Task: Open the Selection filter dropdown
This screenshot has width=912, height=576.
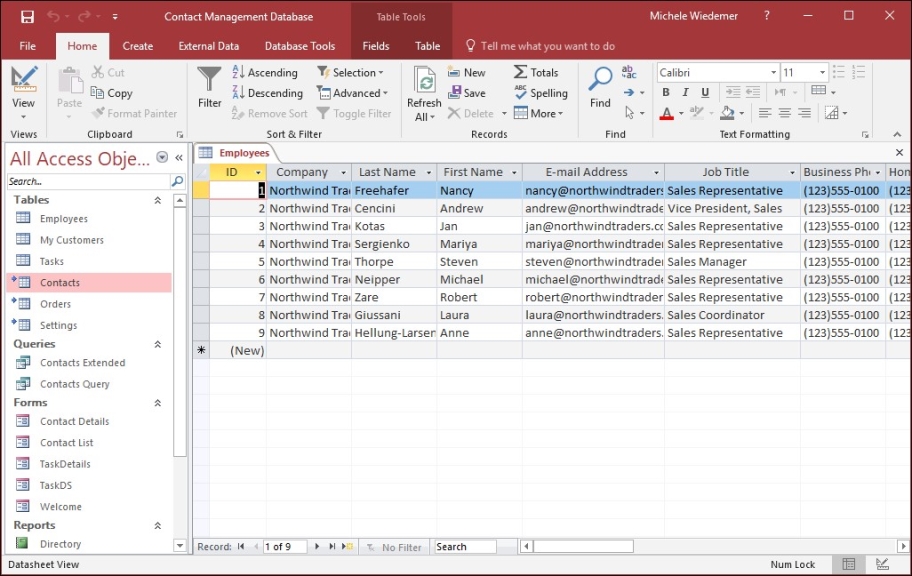Action: click(350, 72)
